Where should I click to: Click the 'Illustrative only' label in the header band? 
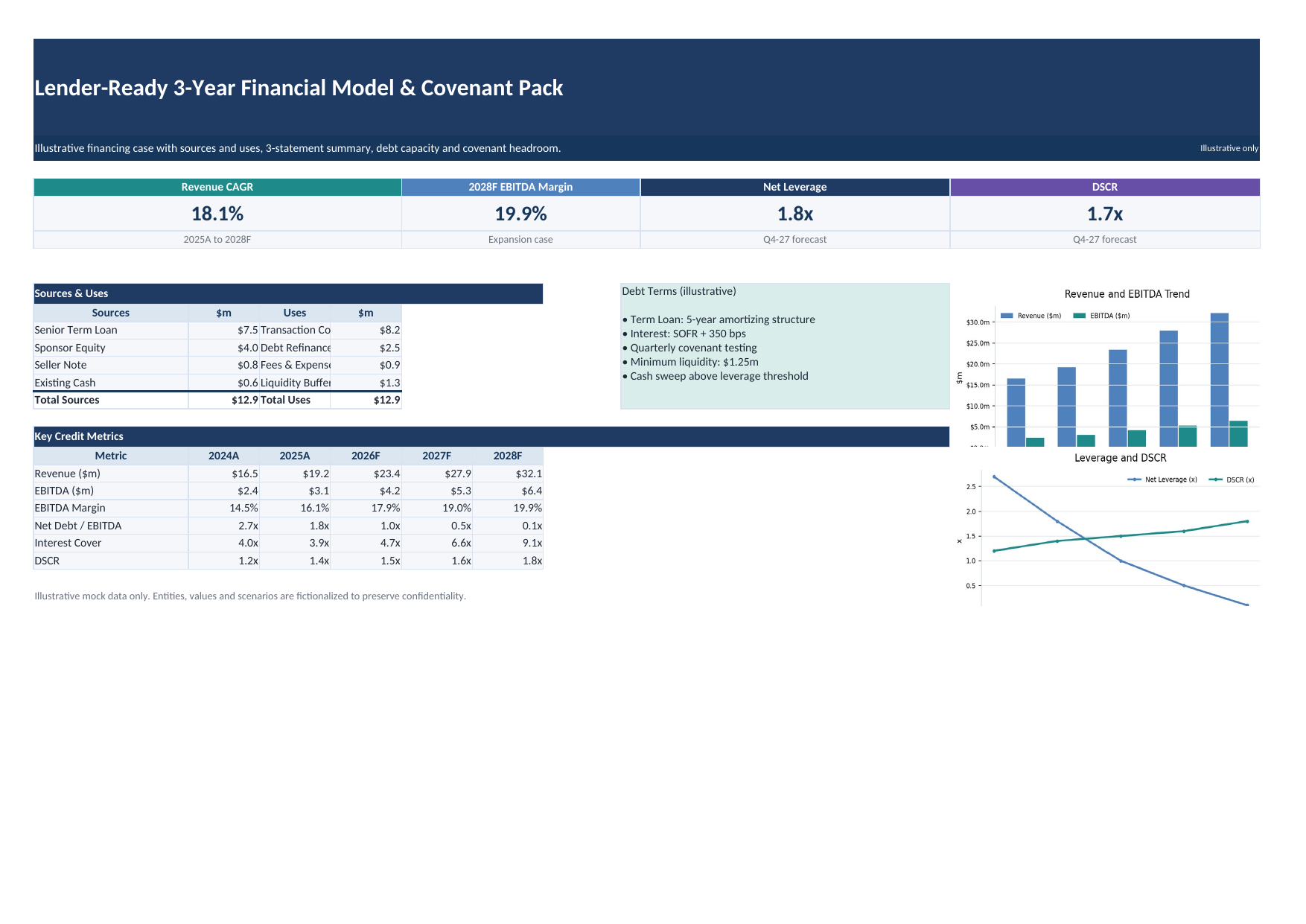[1229, 148]
